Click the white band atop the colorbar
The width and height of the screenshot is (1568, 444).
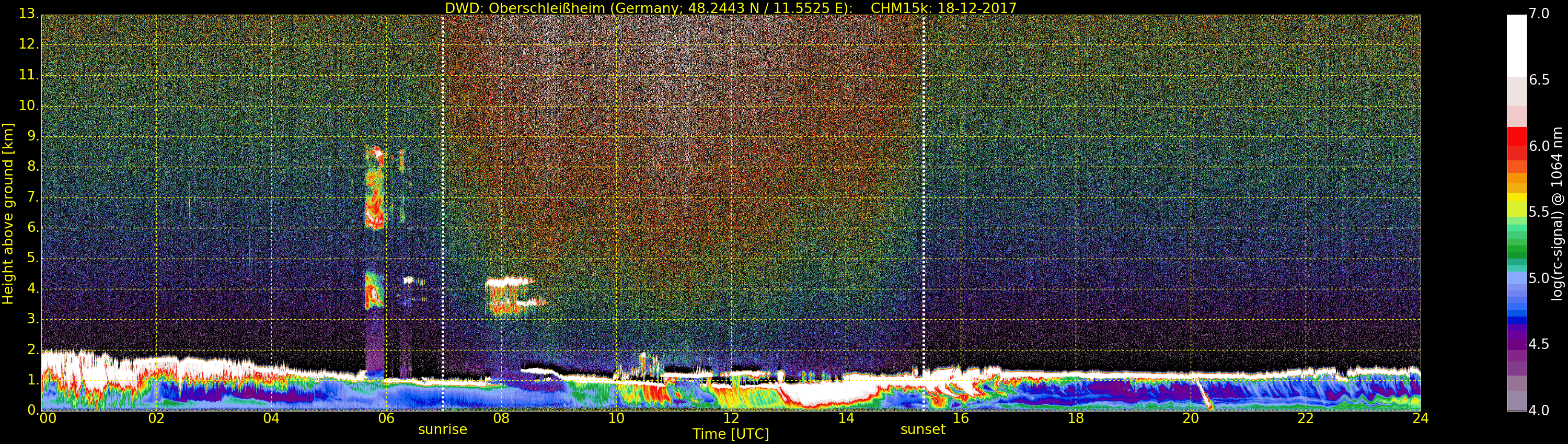[1516, 45]
